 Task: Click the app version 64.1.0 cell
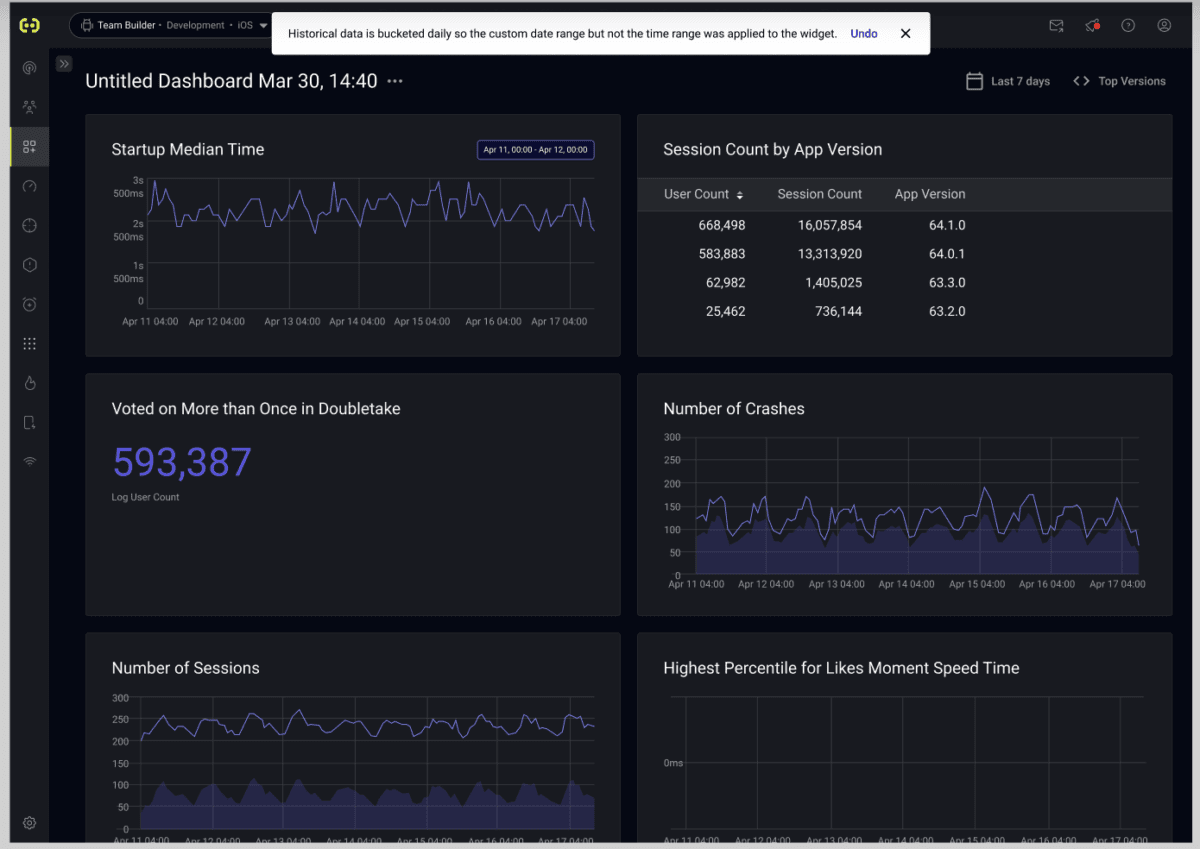pyautogui.click(x=947, y=225)
